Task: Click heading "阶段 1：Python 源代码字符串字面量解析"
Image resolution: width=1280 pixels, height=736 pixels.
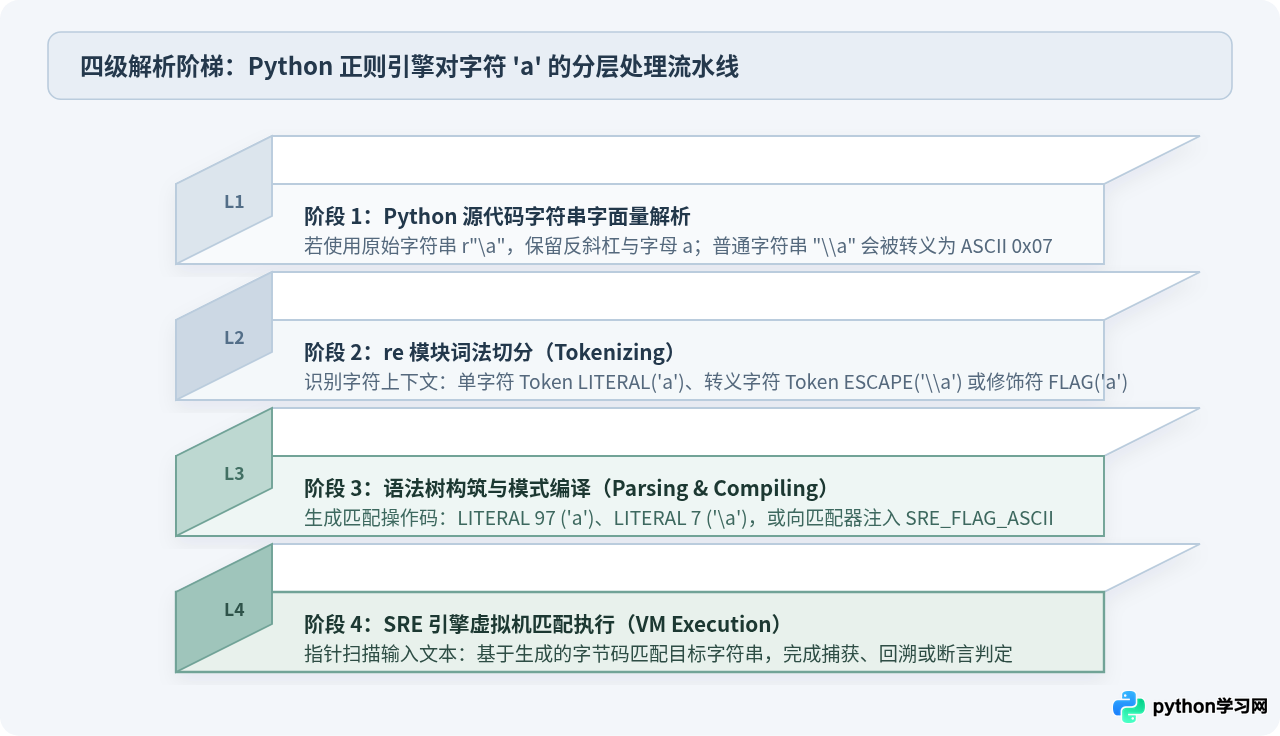Action: point(497,216)
